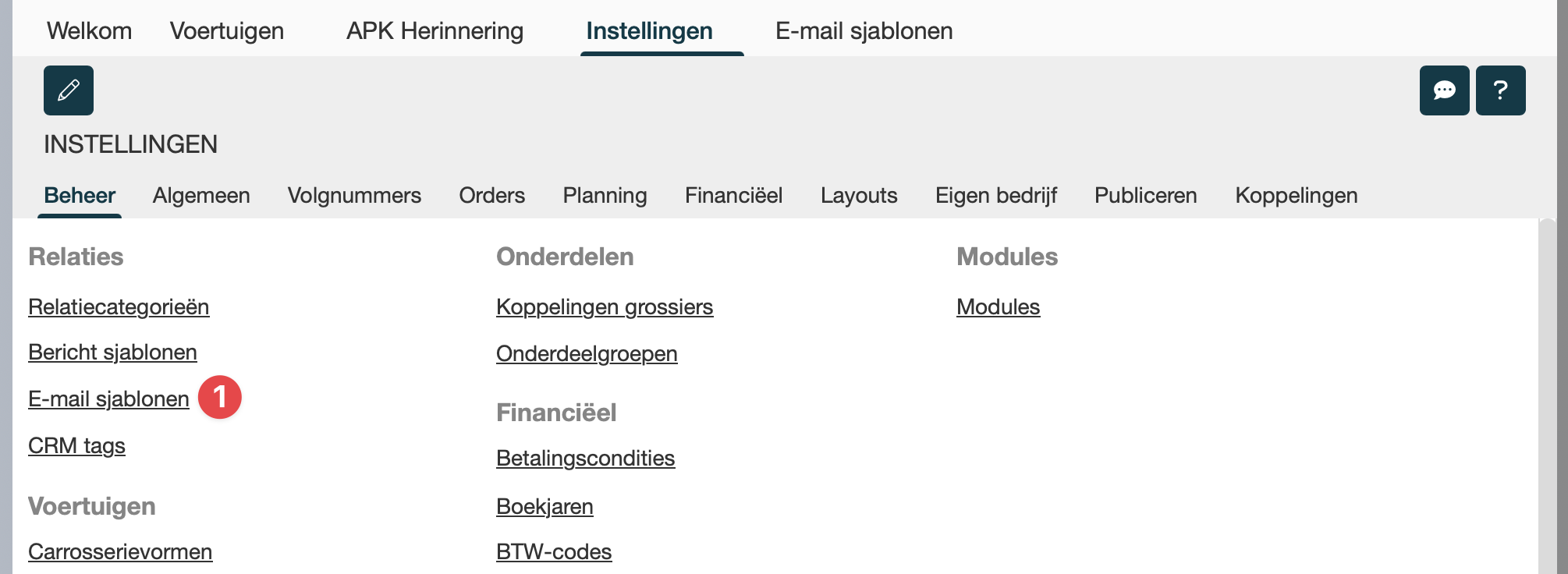1568x574 pixels.
Task: Click the question mark help icon
Action: [1500, 90]
